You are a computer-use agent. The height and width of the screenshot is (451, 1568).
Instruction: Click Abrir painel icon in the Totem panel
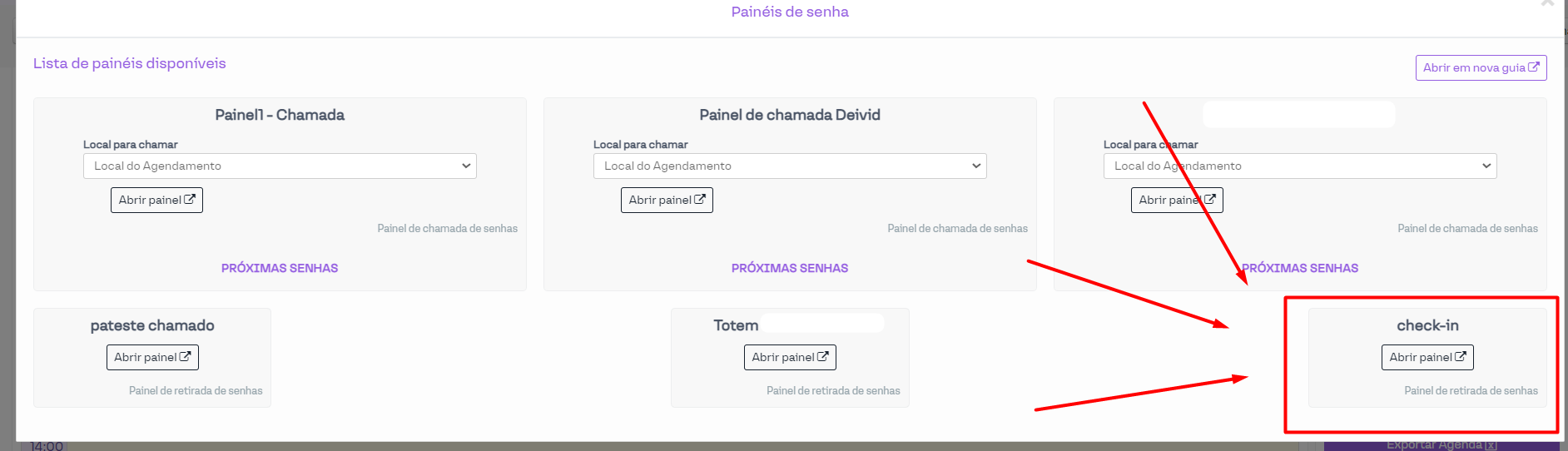(x=823, y=357)
